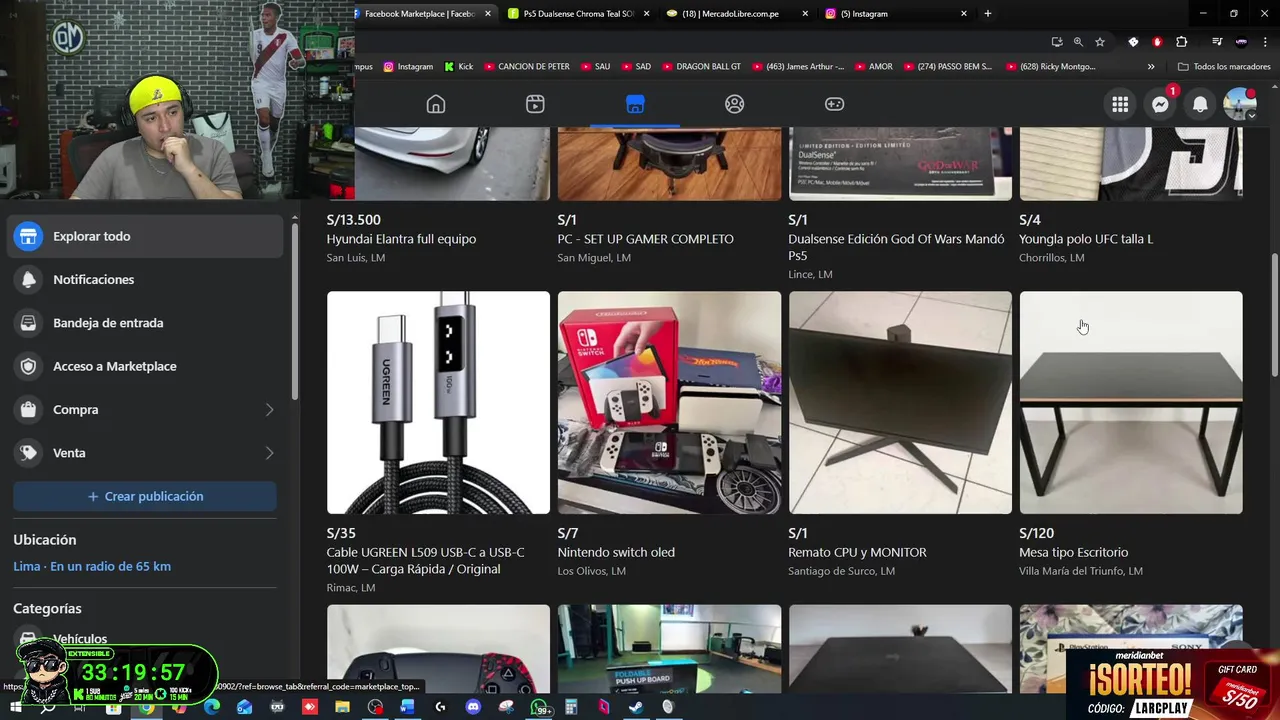Open the profile avatar account menu
The width and height of the screenshot is (1280, 720).
click(x=1240, y=104)
